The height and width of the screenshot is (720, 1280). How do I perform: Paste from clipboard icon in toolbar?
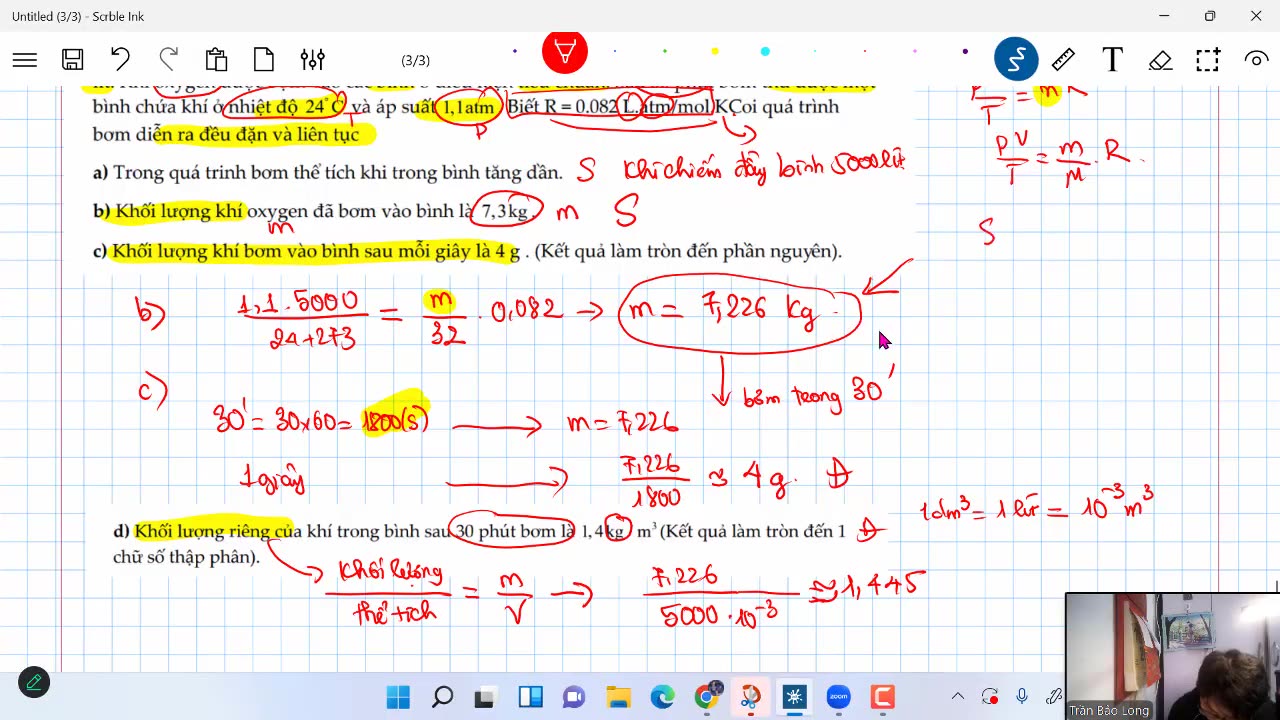pyautogui.click(x=216, y=60)
